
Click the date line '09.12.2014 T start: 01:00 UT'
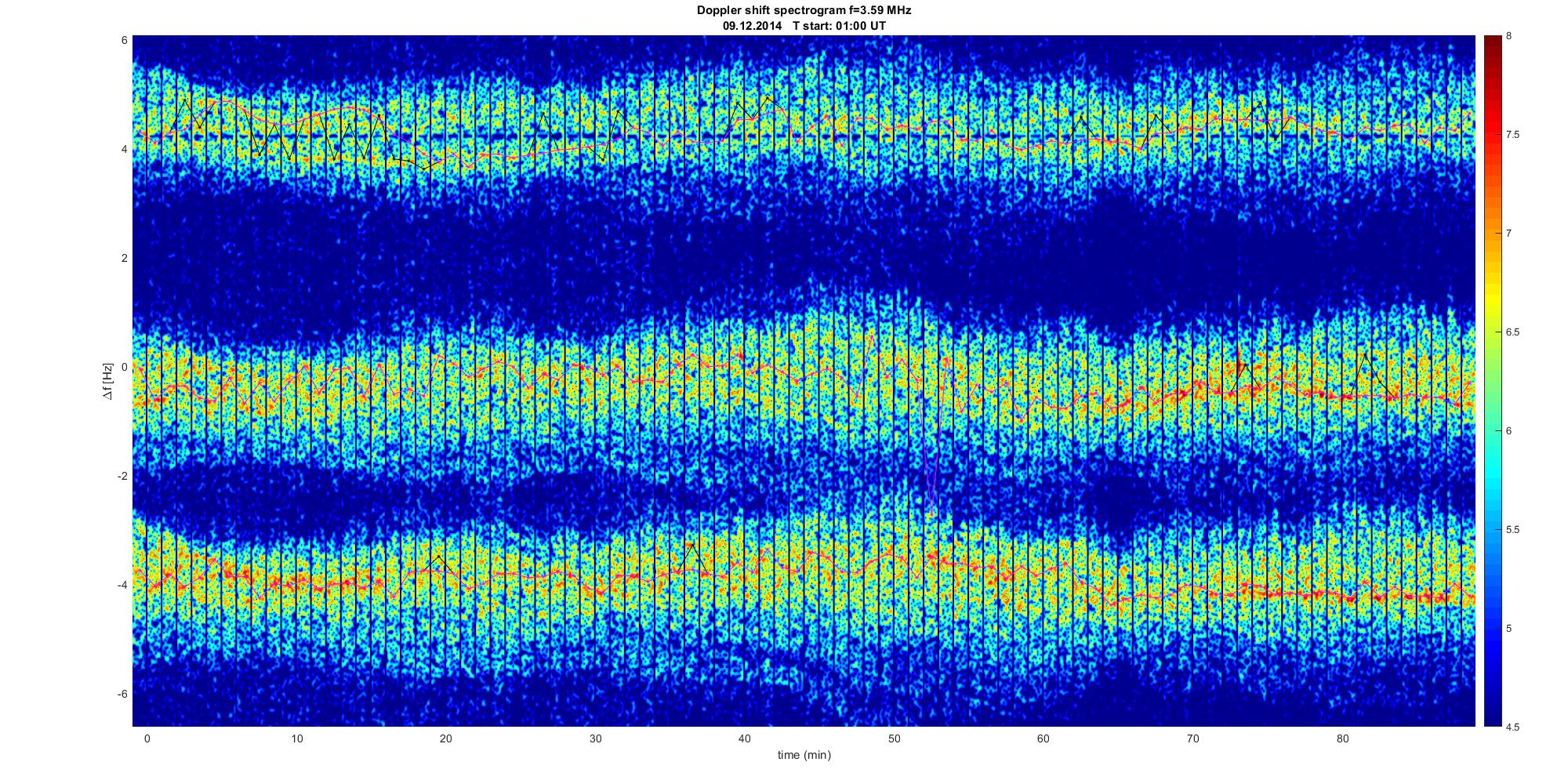click(804, 26)
